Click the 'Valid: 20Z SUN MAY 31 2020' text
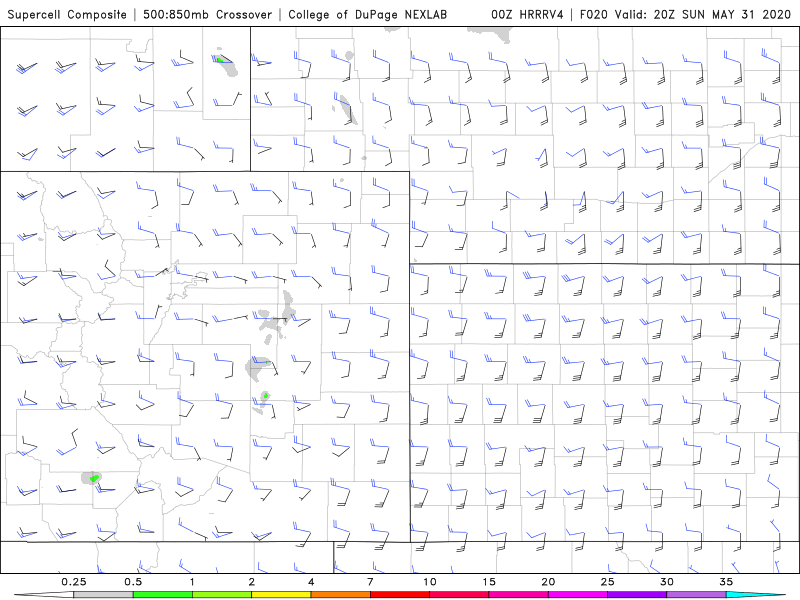This screenshot has height=600, width=800. (703, 14)
